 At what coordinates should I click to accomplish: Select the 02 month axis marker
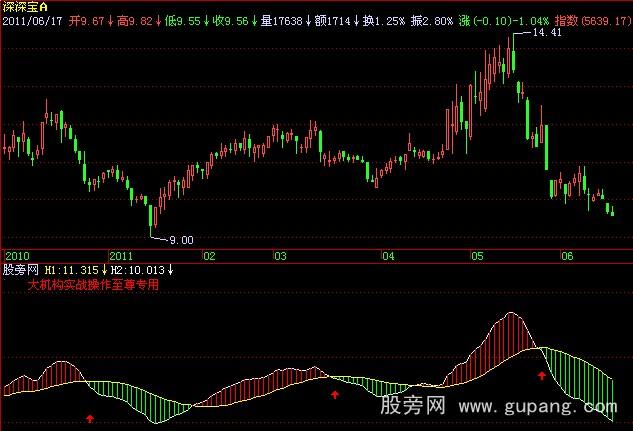point(209,256)
